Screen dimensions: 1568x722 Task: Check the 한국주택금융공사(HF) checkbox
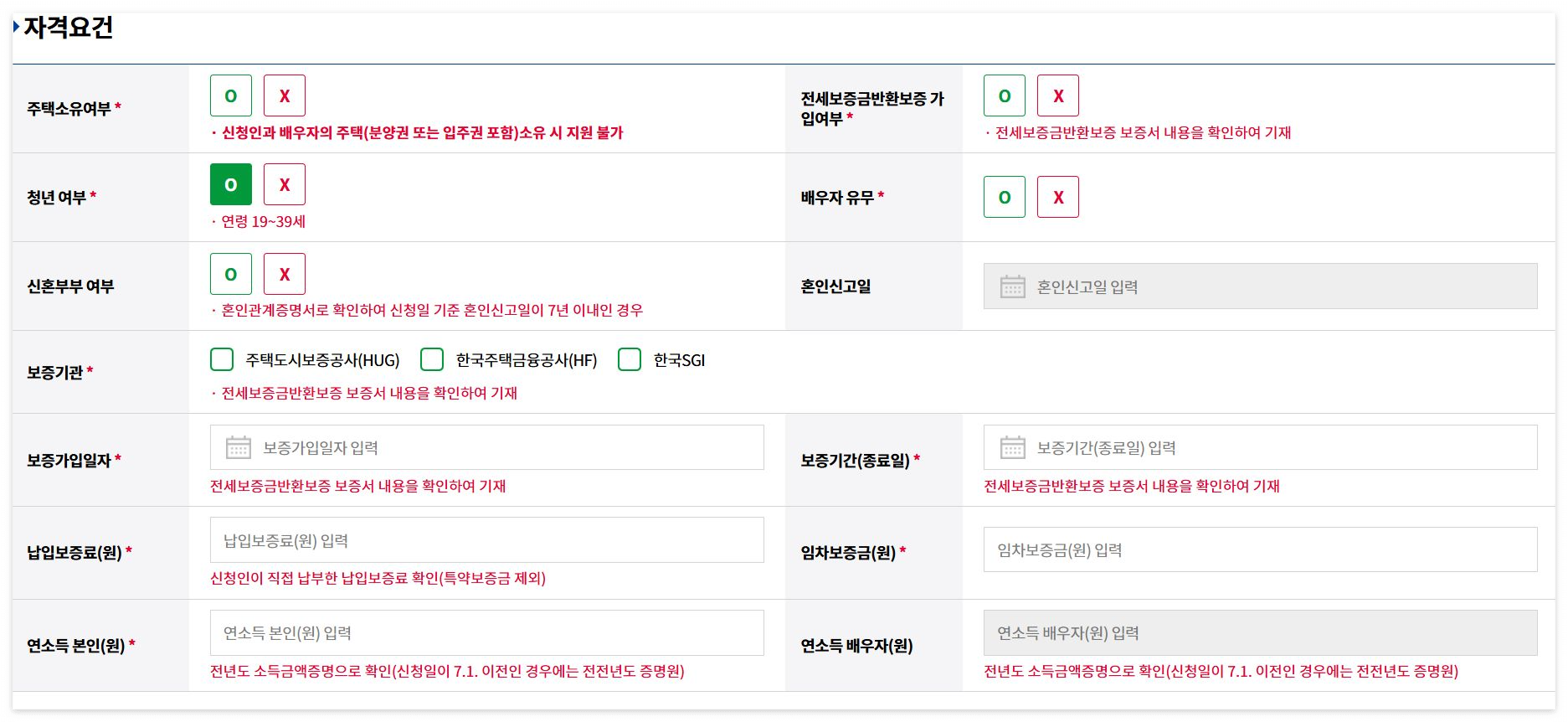click(x=431, y=360)
